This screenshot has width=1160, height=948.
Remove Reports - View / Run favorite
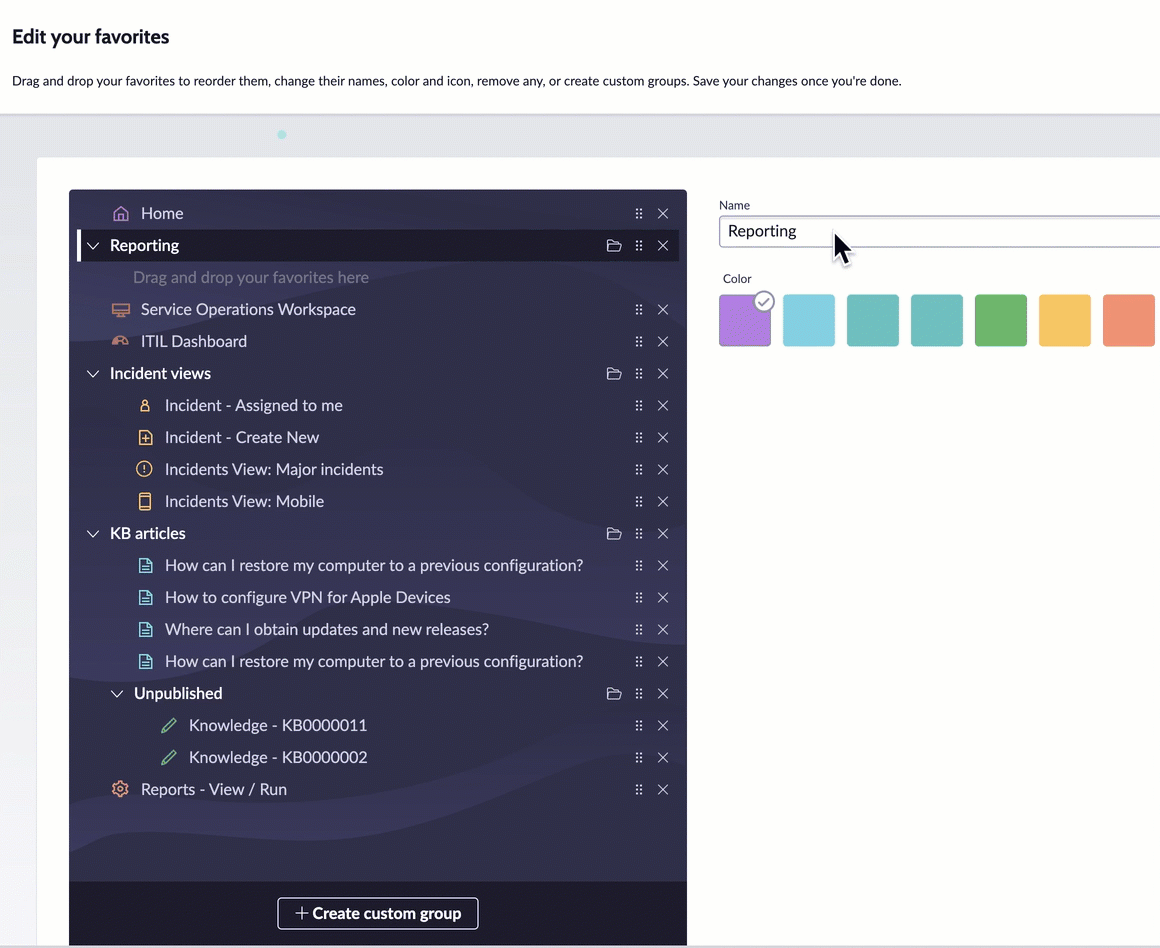pos(663,790)
